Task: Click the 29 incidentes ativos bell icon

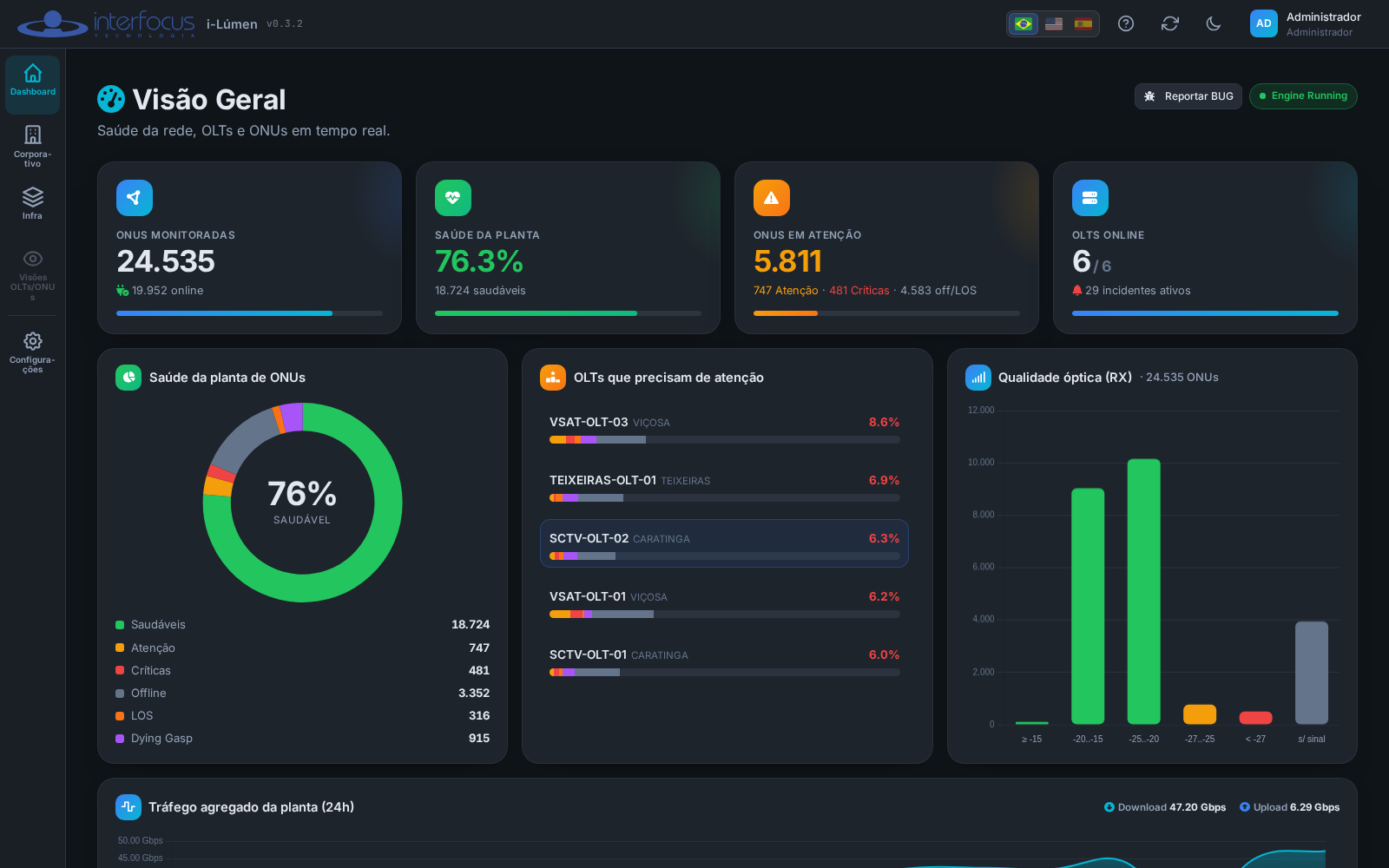Action: pyautogui.click(x=1077, y=290)
